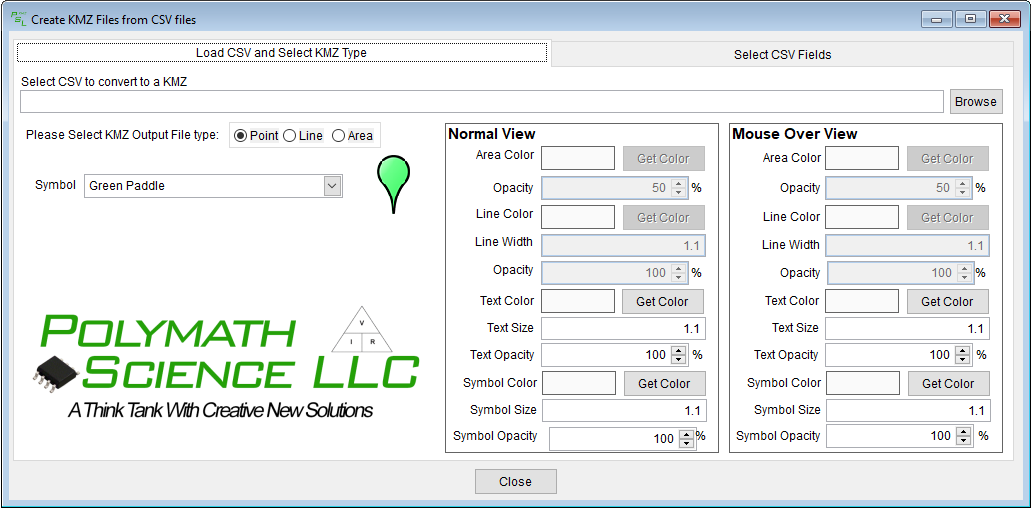
Task: Browse for a CSV file
Action: coord(975,102)
